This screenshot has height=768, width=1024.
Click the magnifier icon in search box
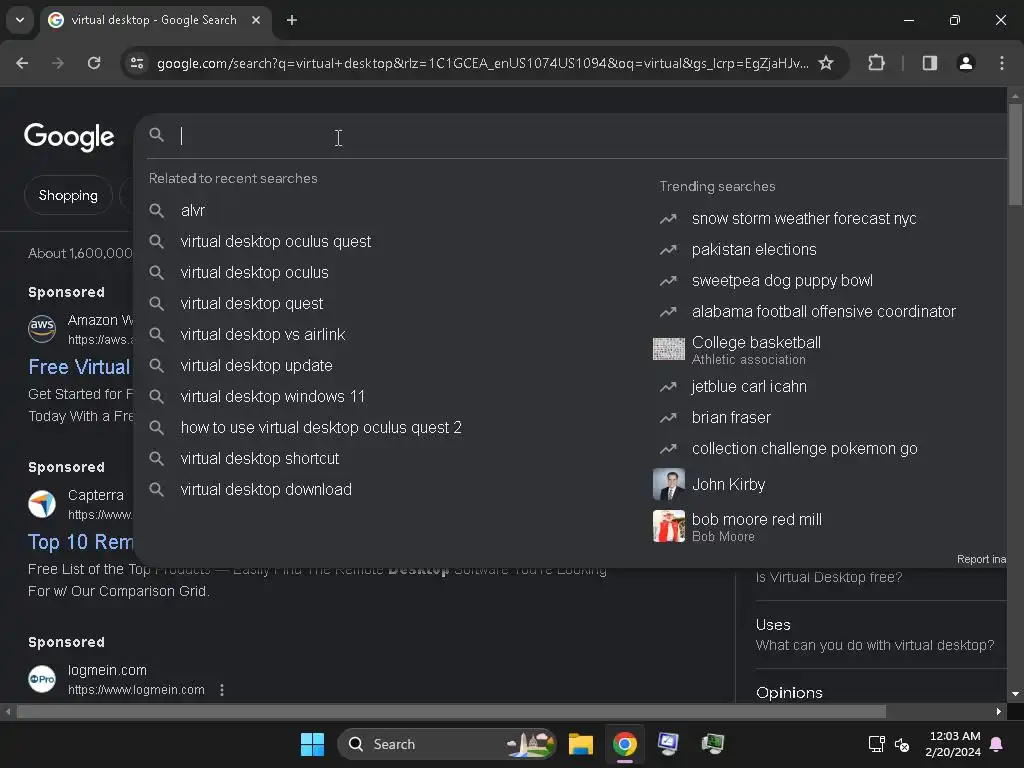point(157,135)
